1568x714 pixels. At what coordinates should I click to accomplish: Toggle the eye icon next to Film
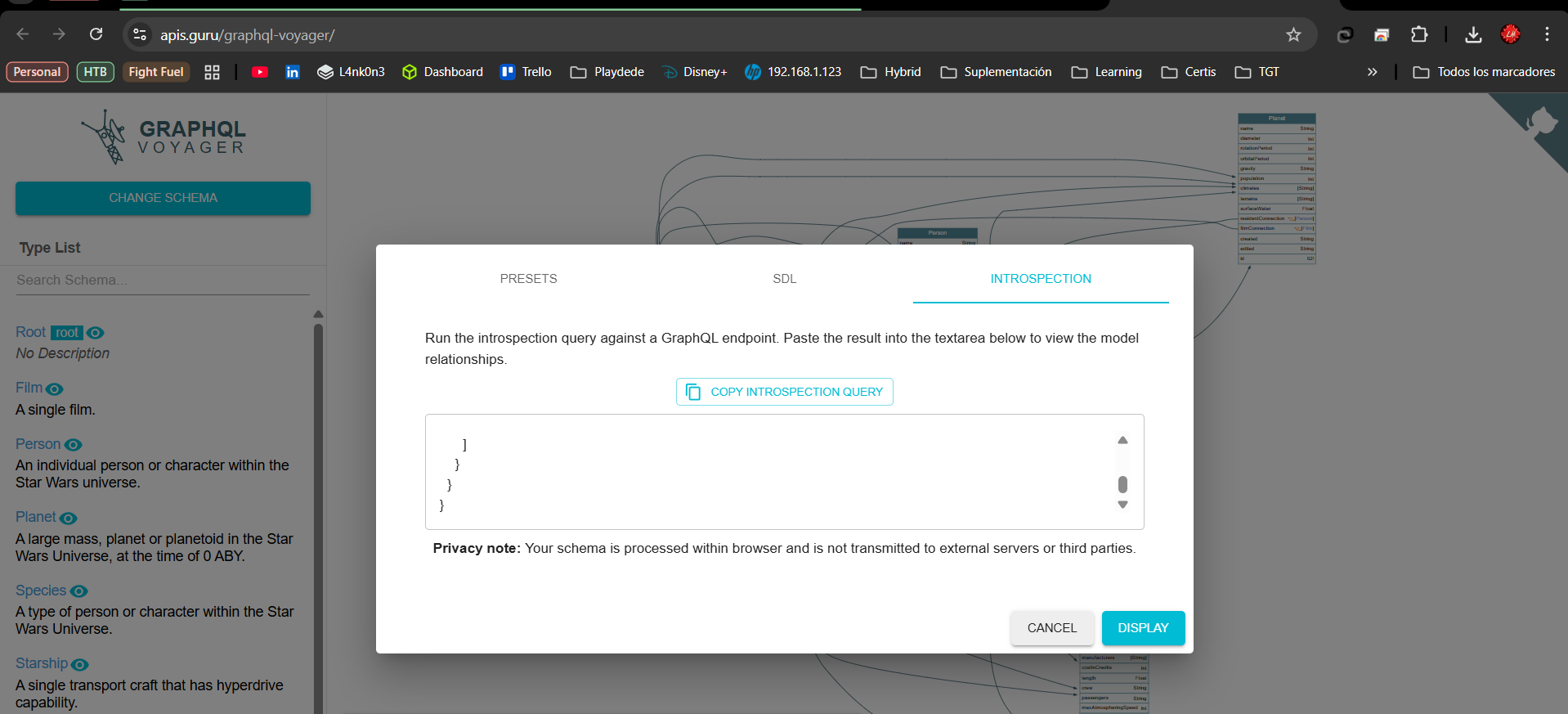click(x=55, y=389)
